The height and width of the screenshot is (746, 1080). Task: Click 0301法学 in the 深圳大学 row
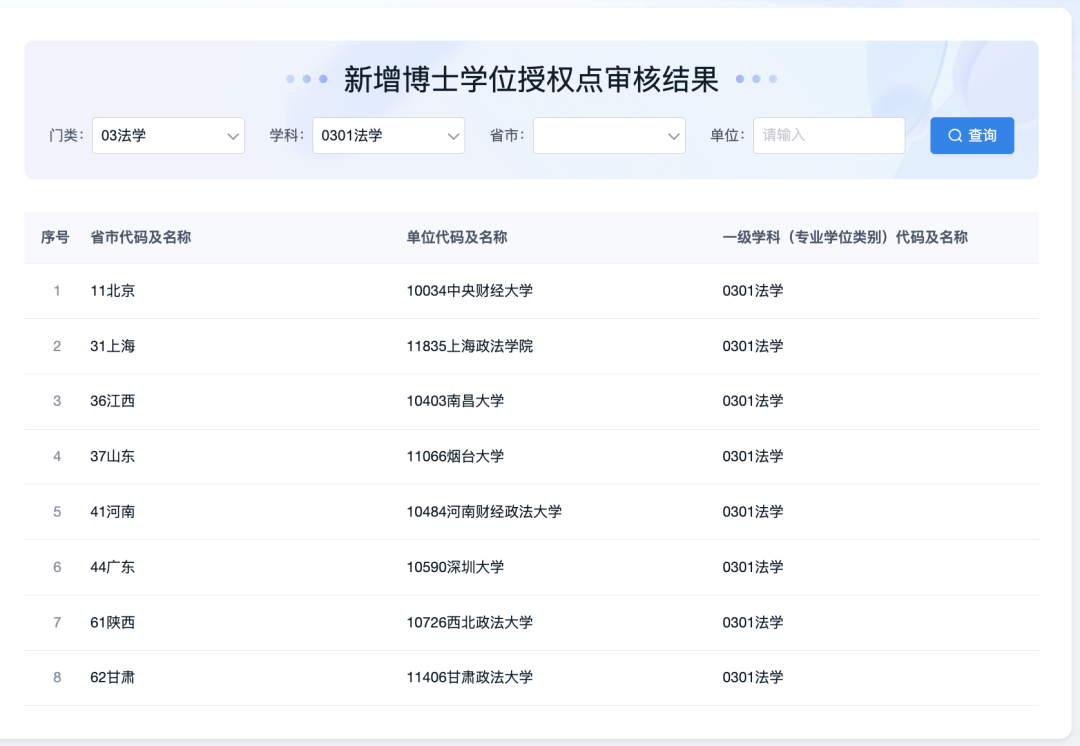pos(753,567)
